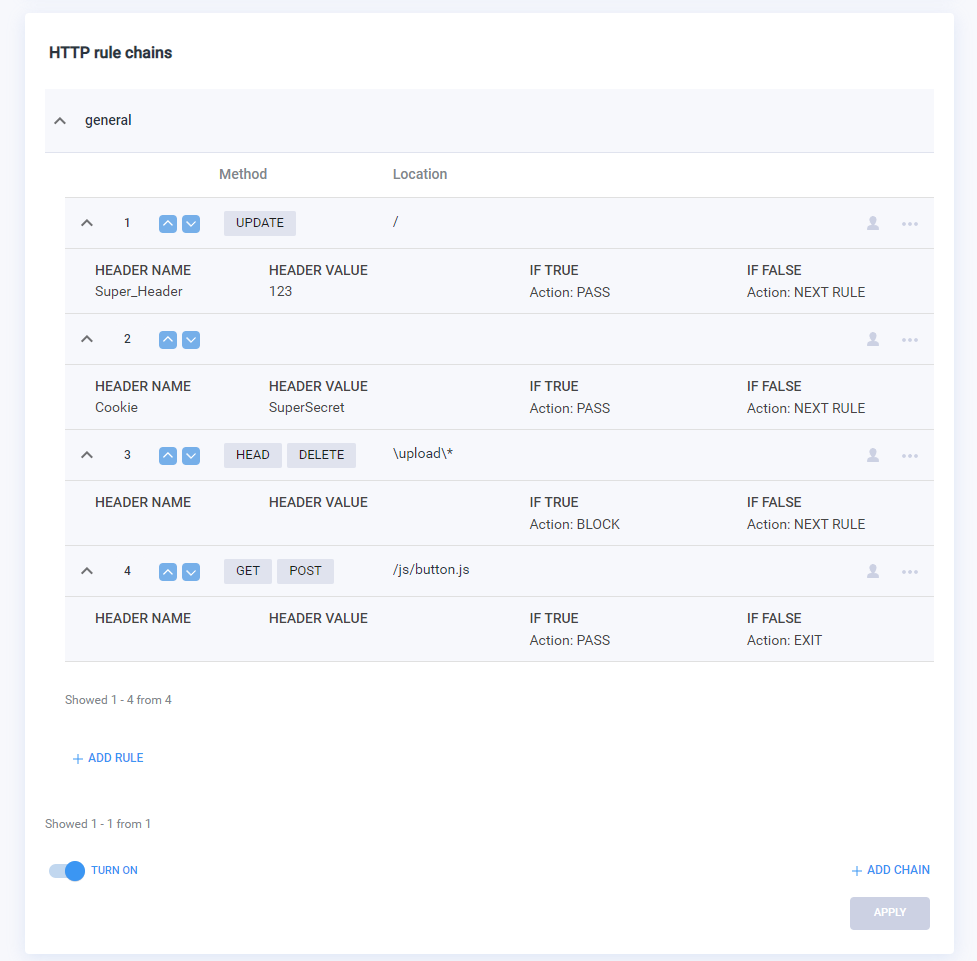Viewport: 977px width, 961px height.
Task: Click the user icon on rule 4
Action: 873,571
